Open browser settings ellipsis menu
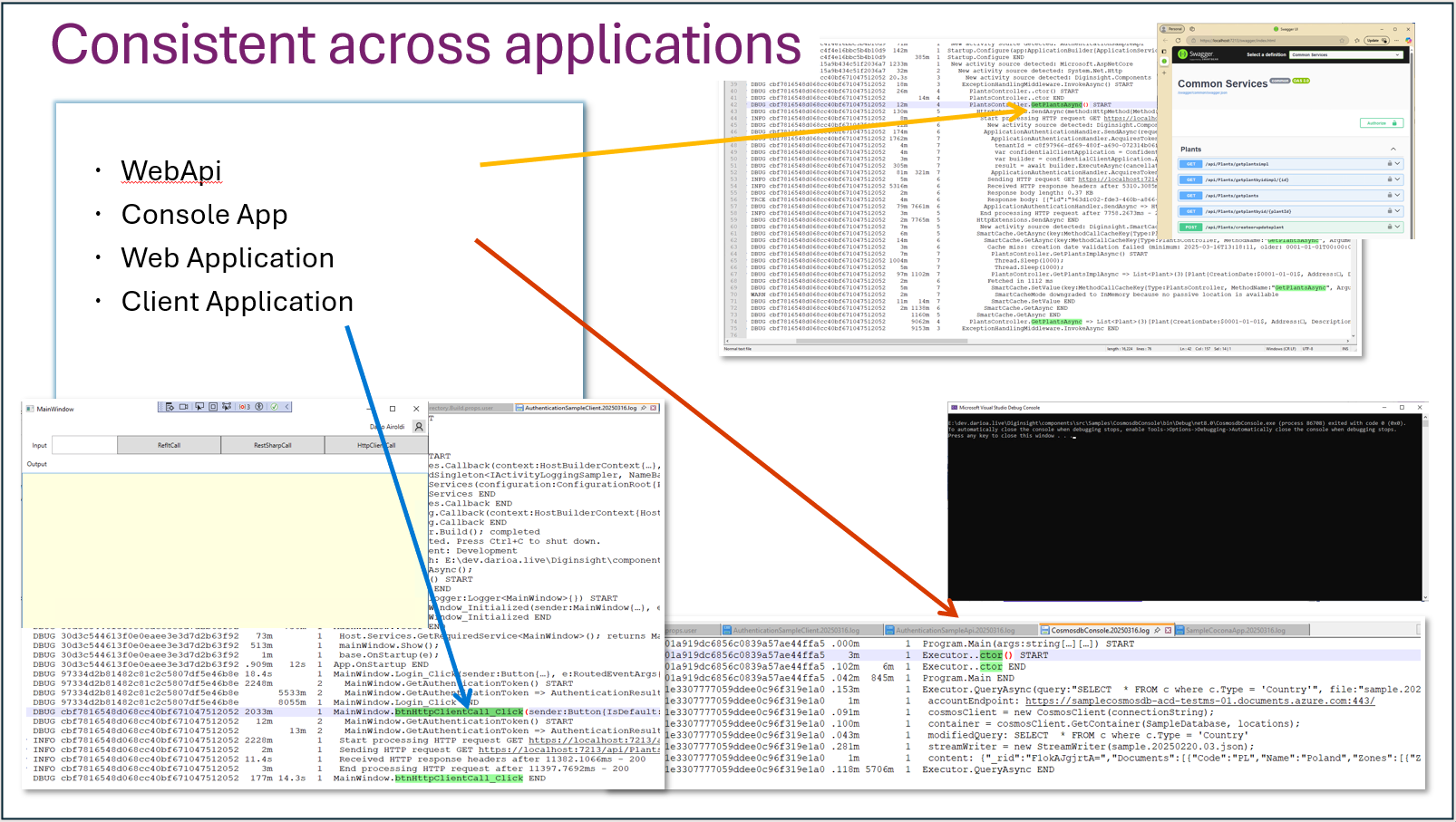 pos(1396,41)
